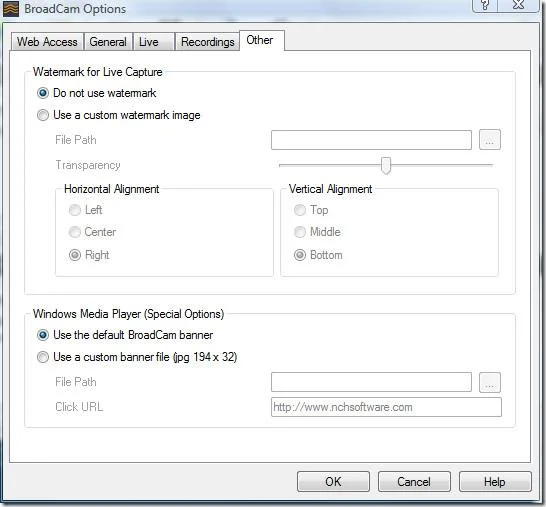This screenshot has width=546, height=507.
Task: Click the BroadCam app icon in title bar
Action: [10, 9]
